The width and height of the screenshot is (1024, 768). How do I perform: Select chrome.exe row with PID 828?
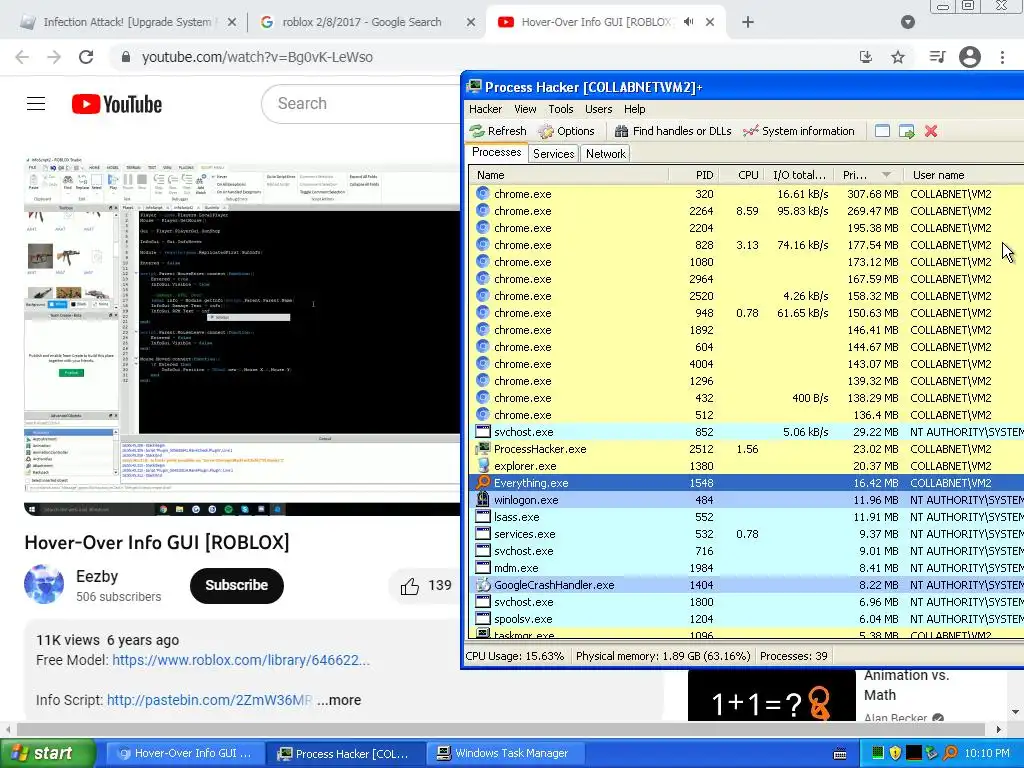(746, 245)
